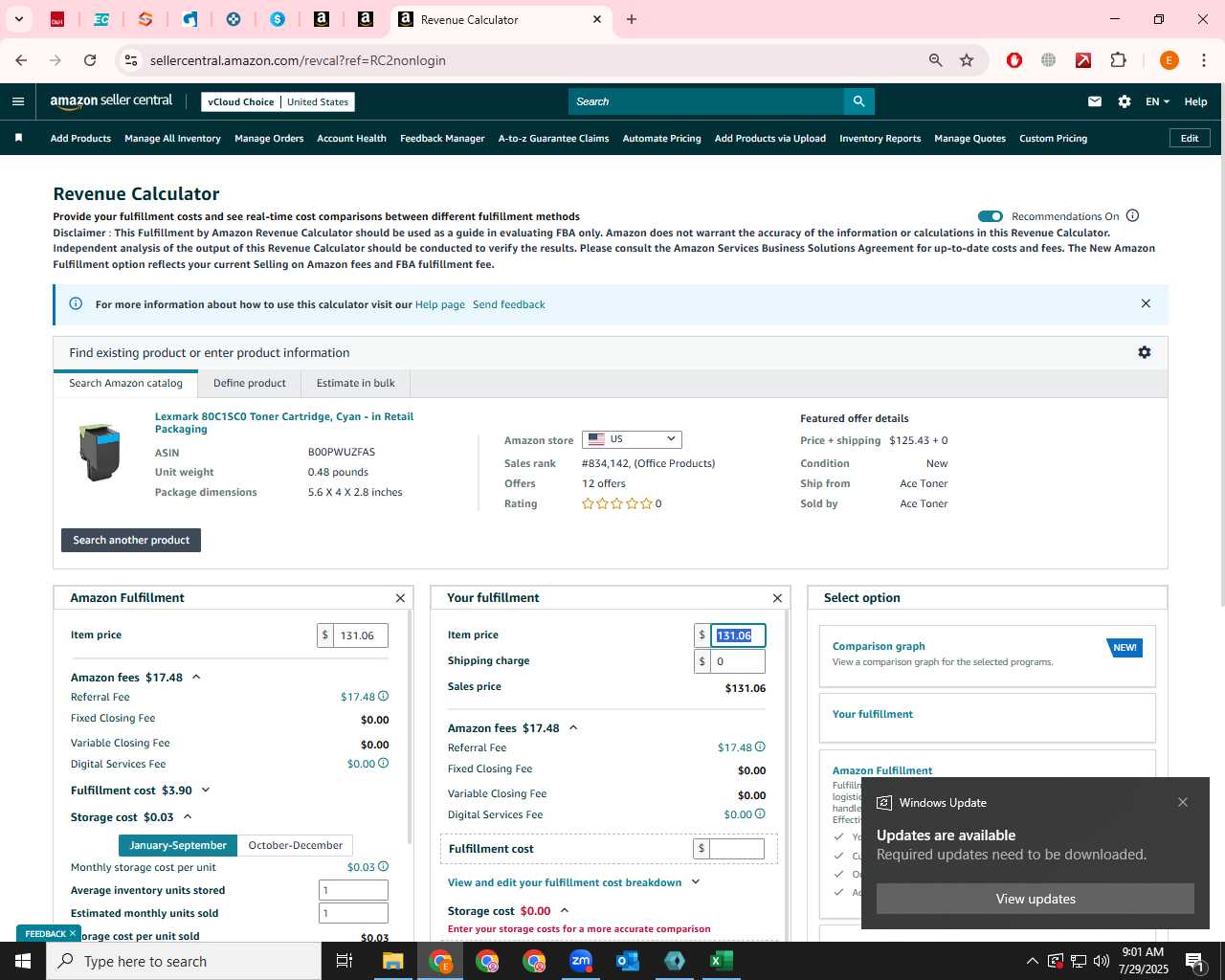1225x980 pixels.
Task: Click the info icon next to Recommendations On
Action: [1133, 215]
